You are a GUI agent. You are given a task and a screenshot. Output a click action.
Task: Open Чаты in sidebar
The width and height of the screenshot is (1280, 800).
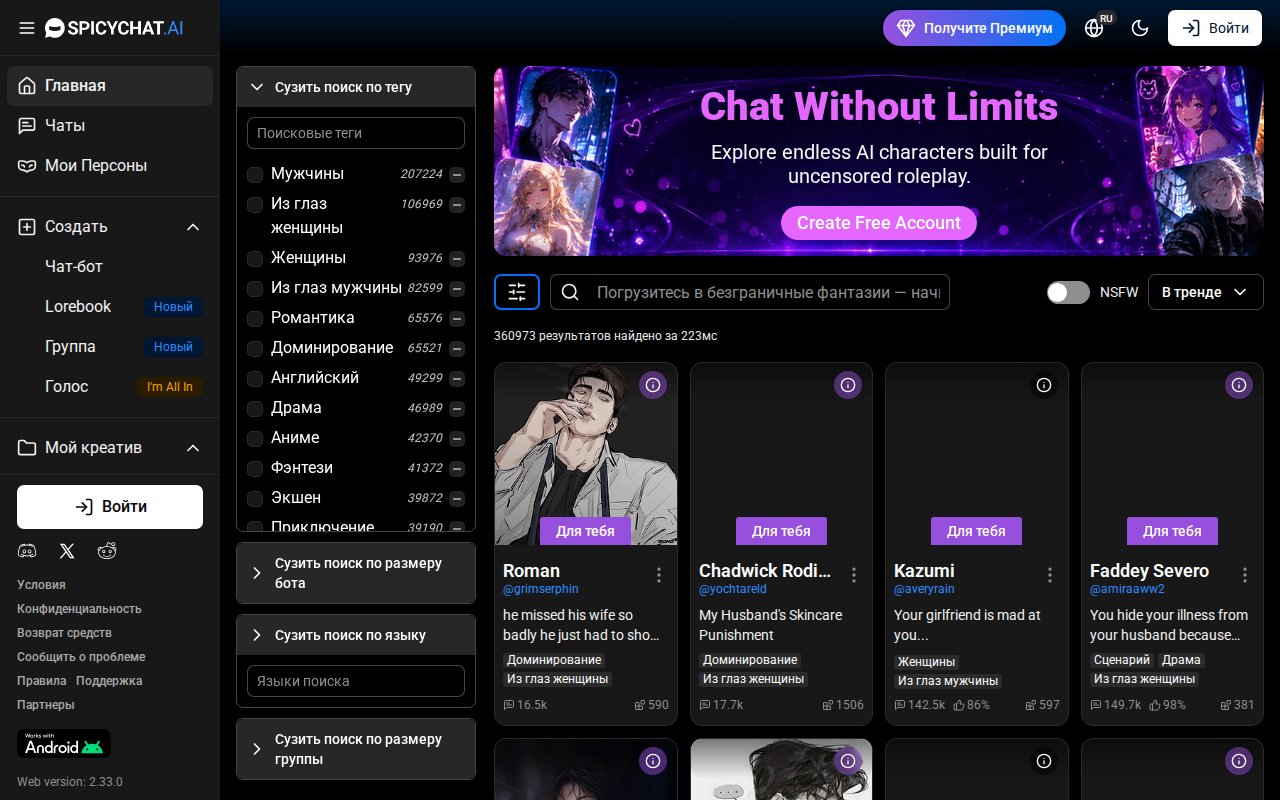point(110,126)
